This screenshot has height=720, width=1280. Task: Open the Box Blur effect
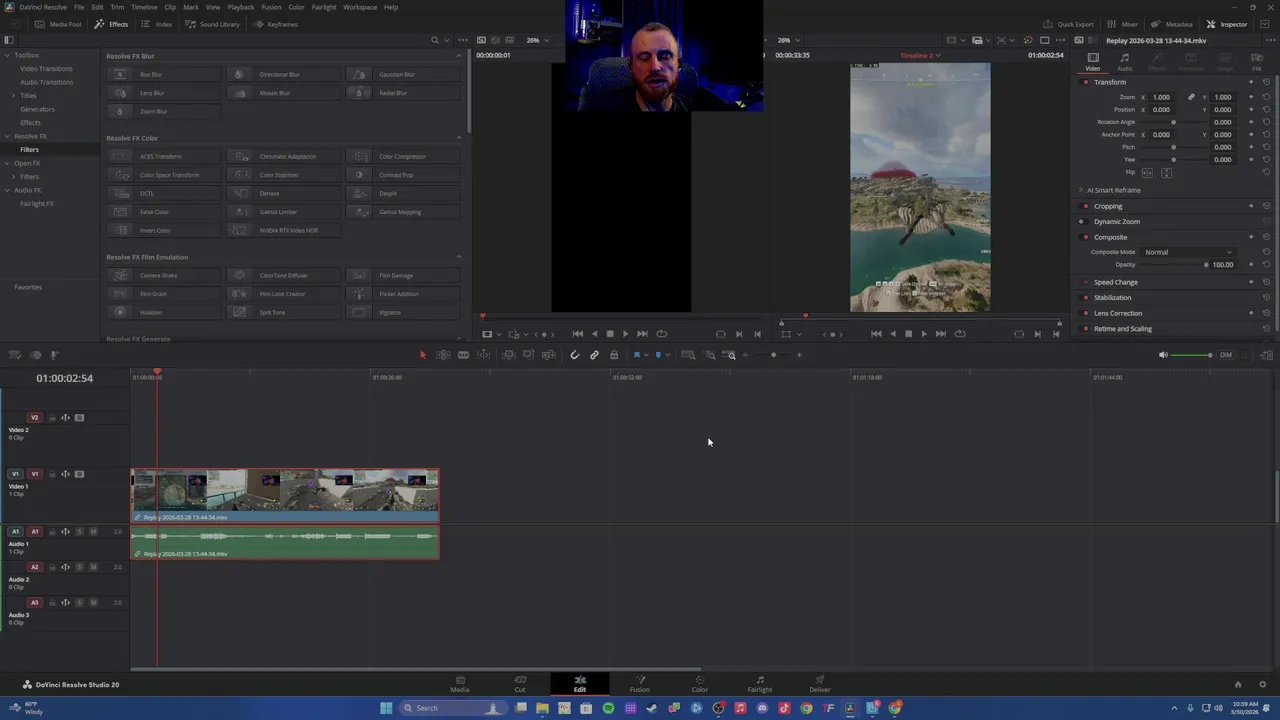[164, 74]
